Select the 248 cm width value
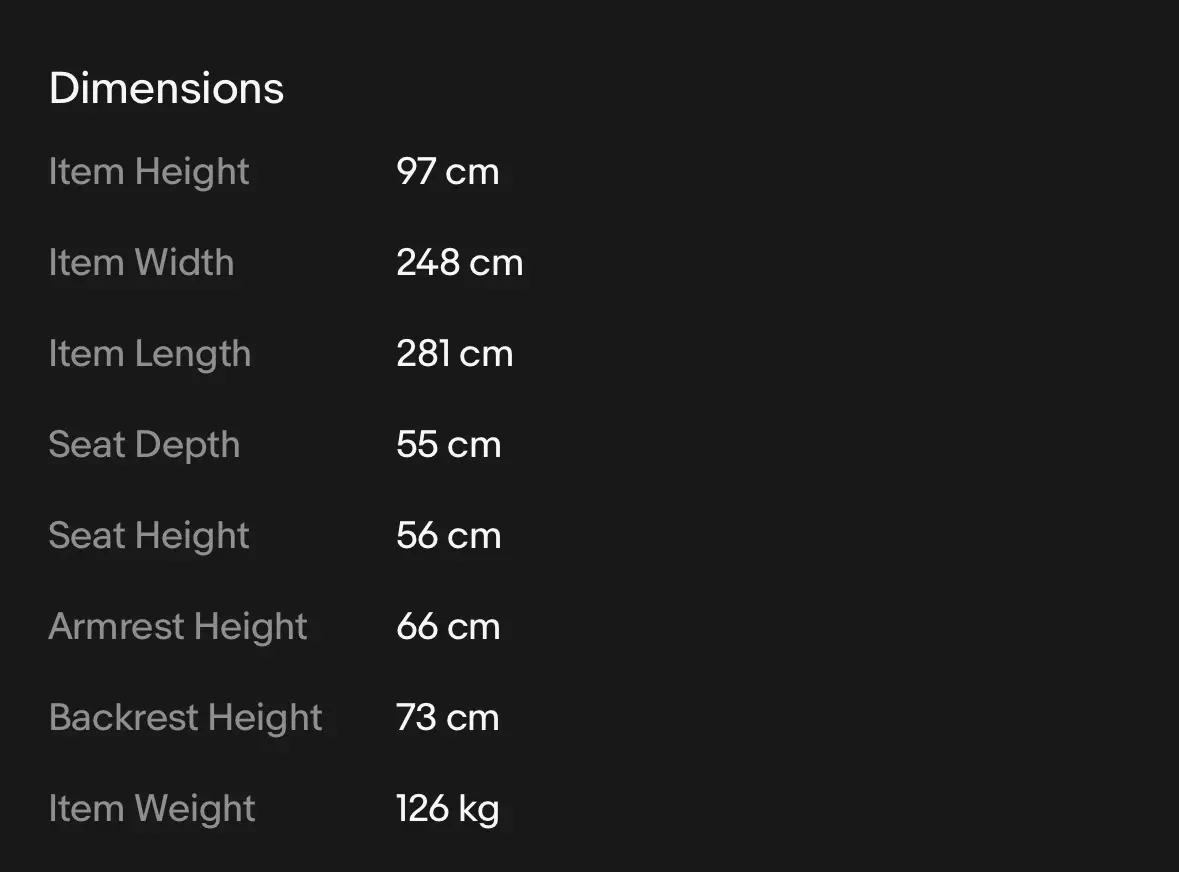 coord(459,263)
